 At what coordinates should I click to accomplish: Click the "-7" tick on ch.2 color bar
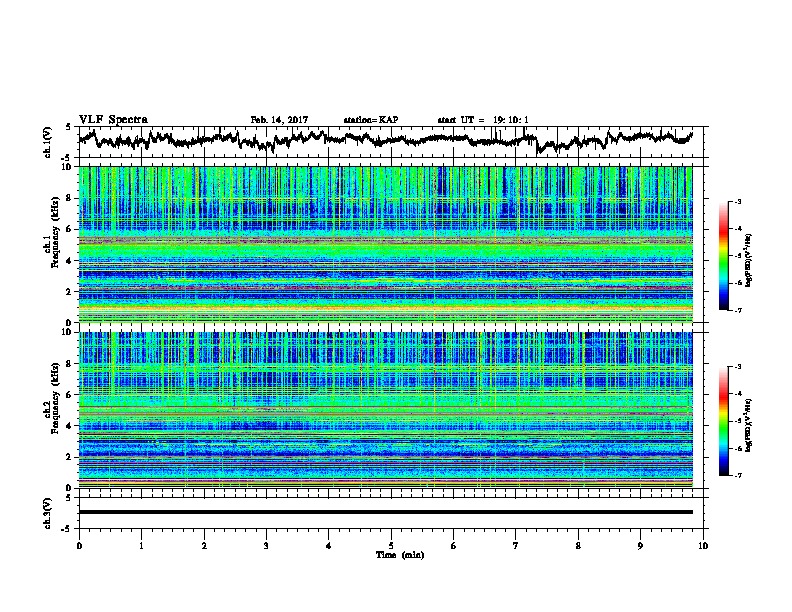[738, 475]
